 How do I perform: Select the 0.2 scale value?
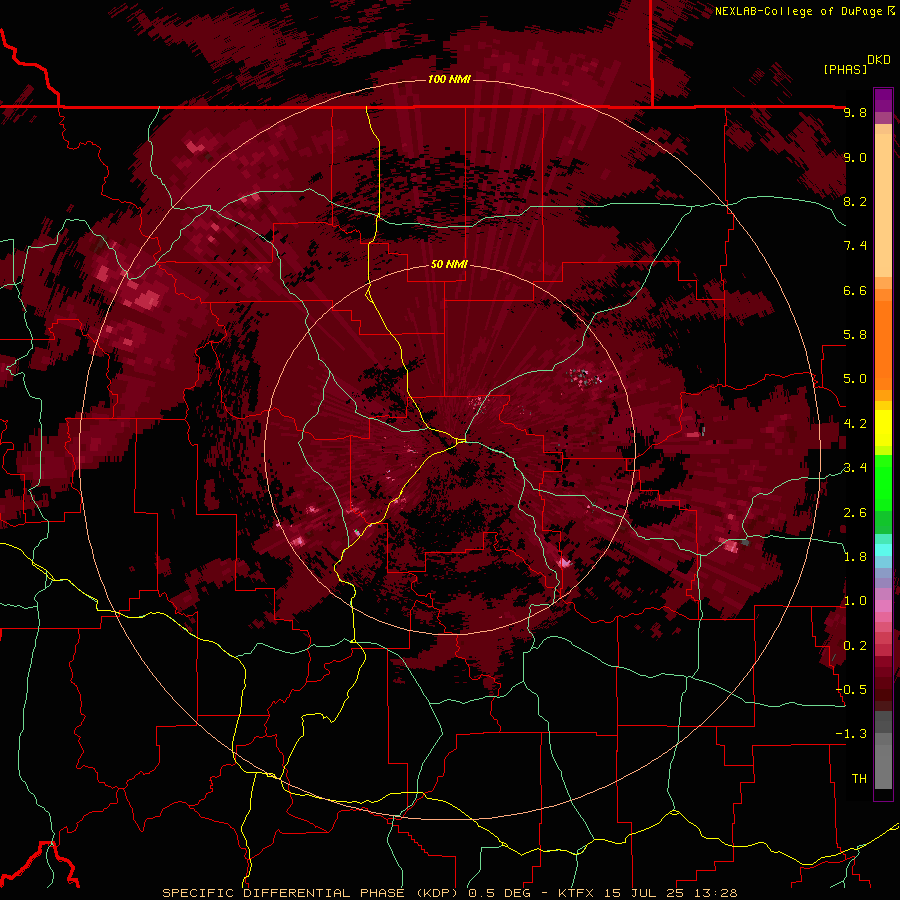(855, 646)
